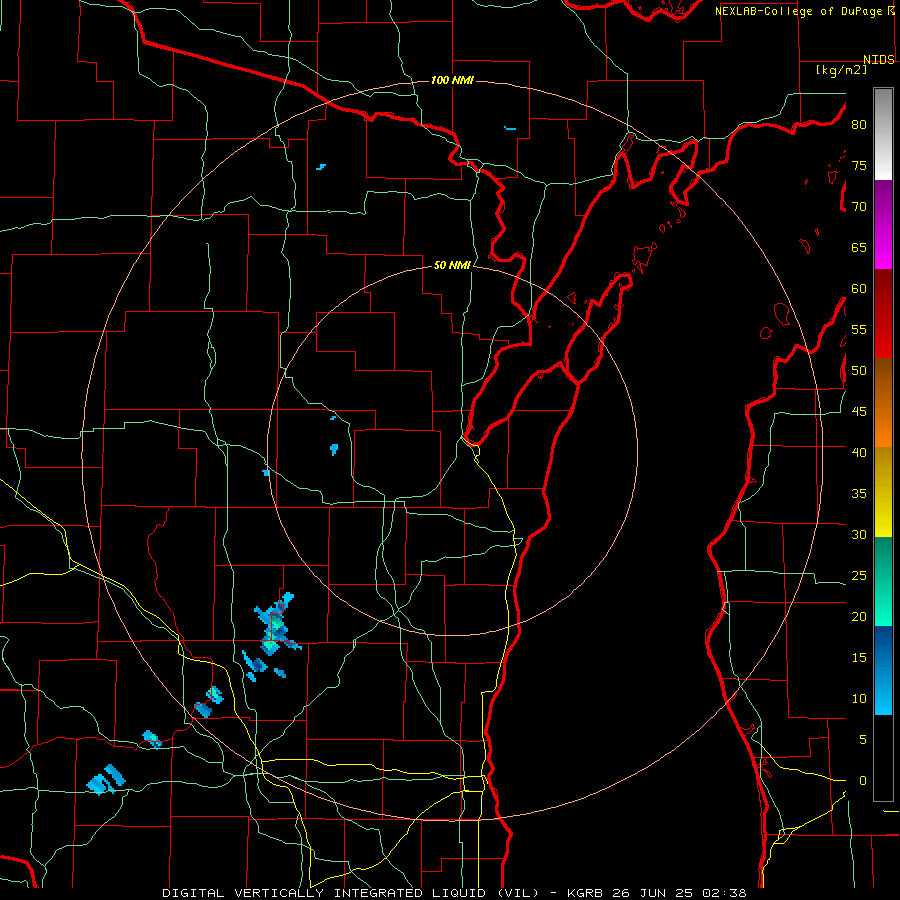Click the white-gray top band of color scale
The height and width of the screenshot is (900, 900).
pos(883,135)
